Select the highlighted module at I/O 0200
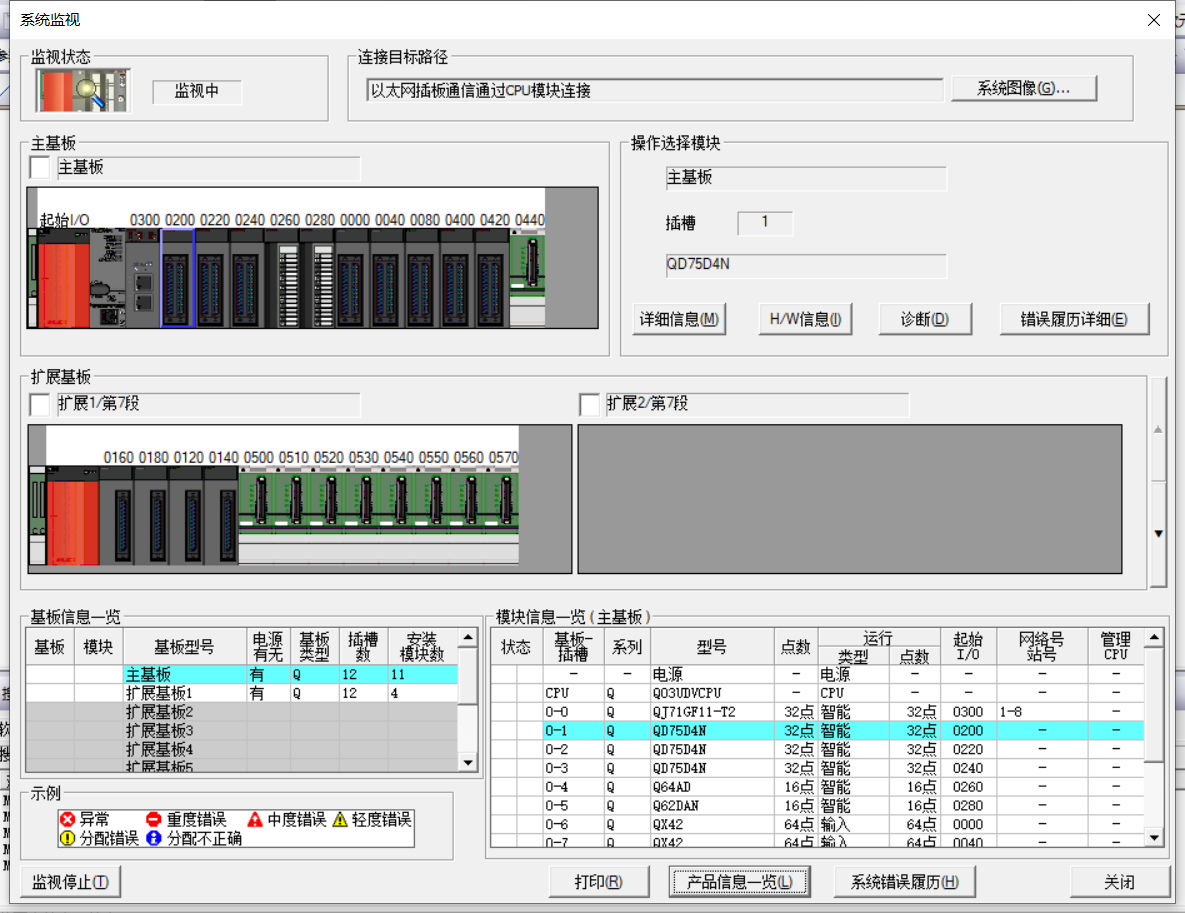The image size is (1185, 913). coord(177,277)
